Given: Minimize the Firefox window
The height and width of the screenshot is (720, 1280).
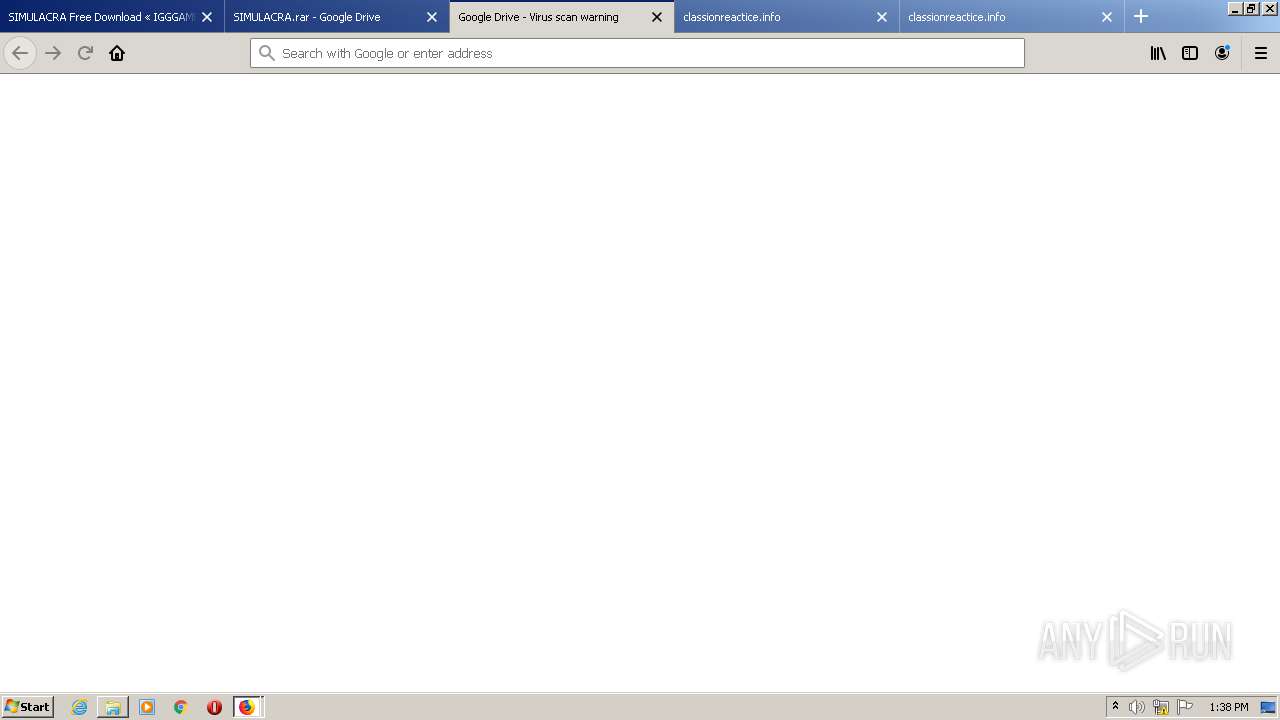Looking at the screenshot, I should point(1235,8).
